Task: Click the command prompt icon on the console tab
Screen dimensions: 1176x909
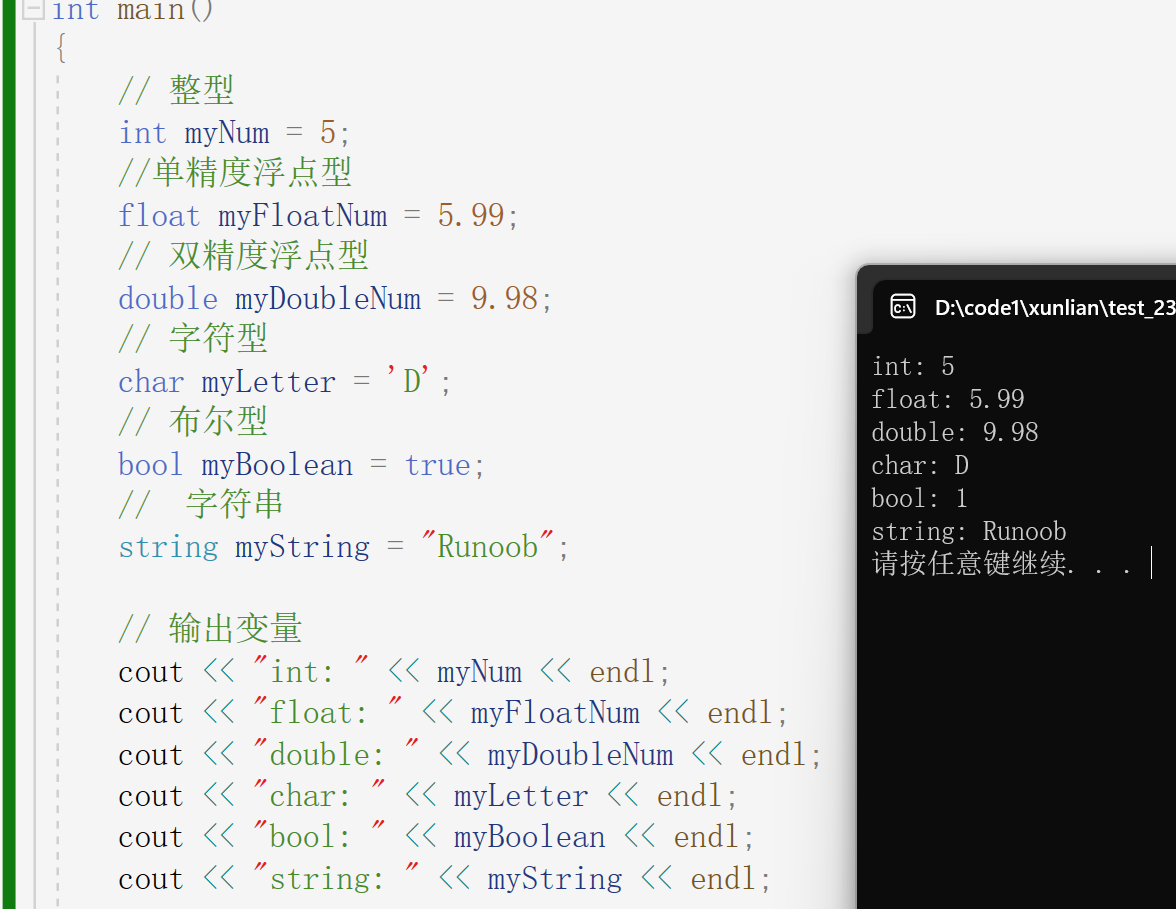Action: [903, 306]
